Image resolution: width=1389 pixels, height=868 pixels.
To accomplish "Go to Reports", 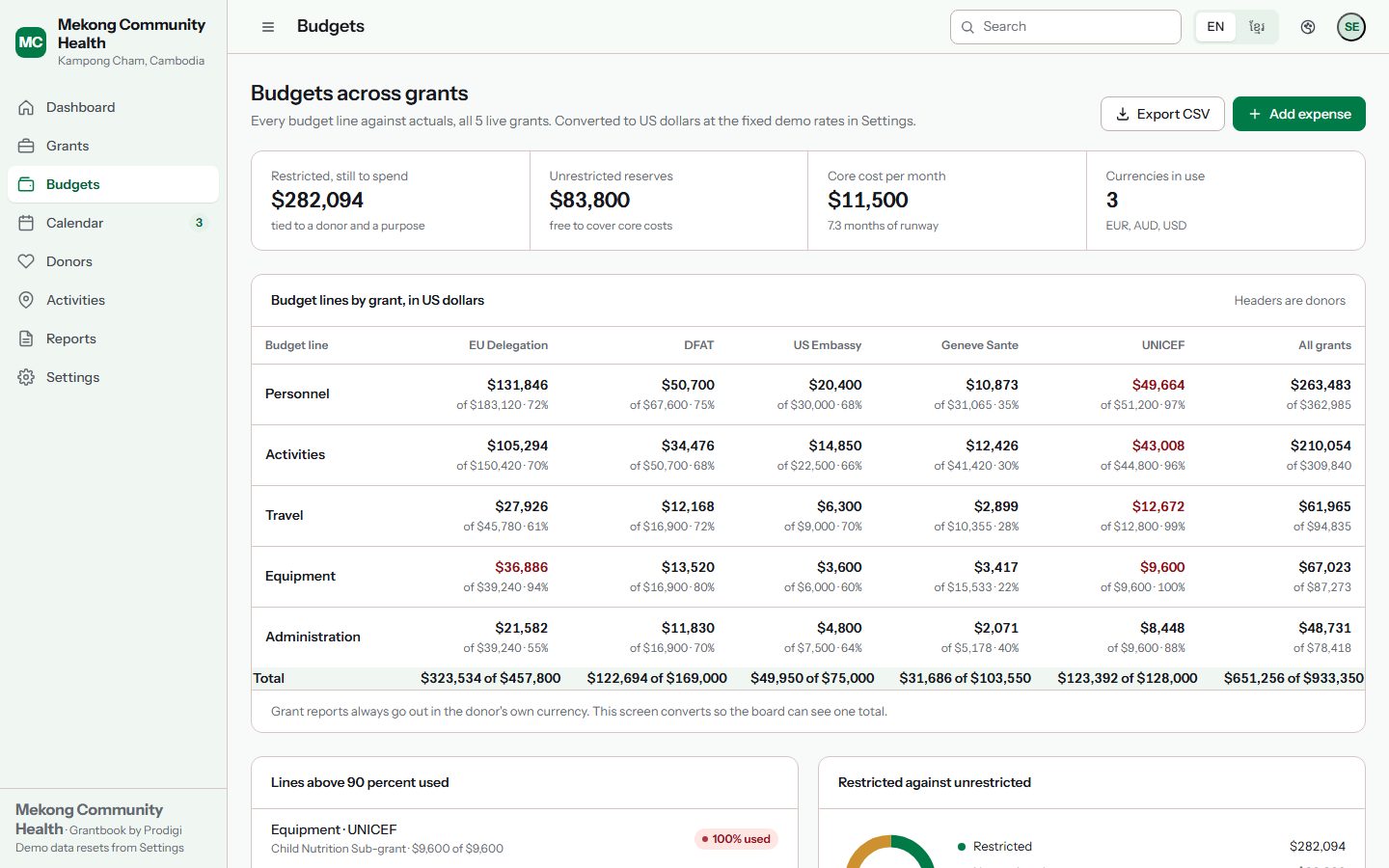I will click(113, 339).
